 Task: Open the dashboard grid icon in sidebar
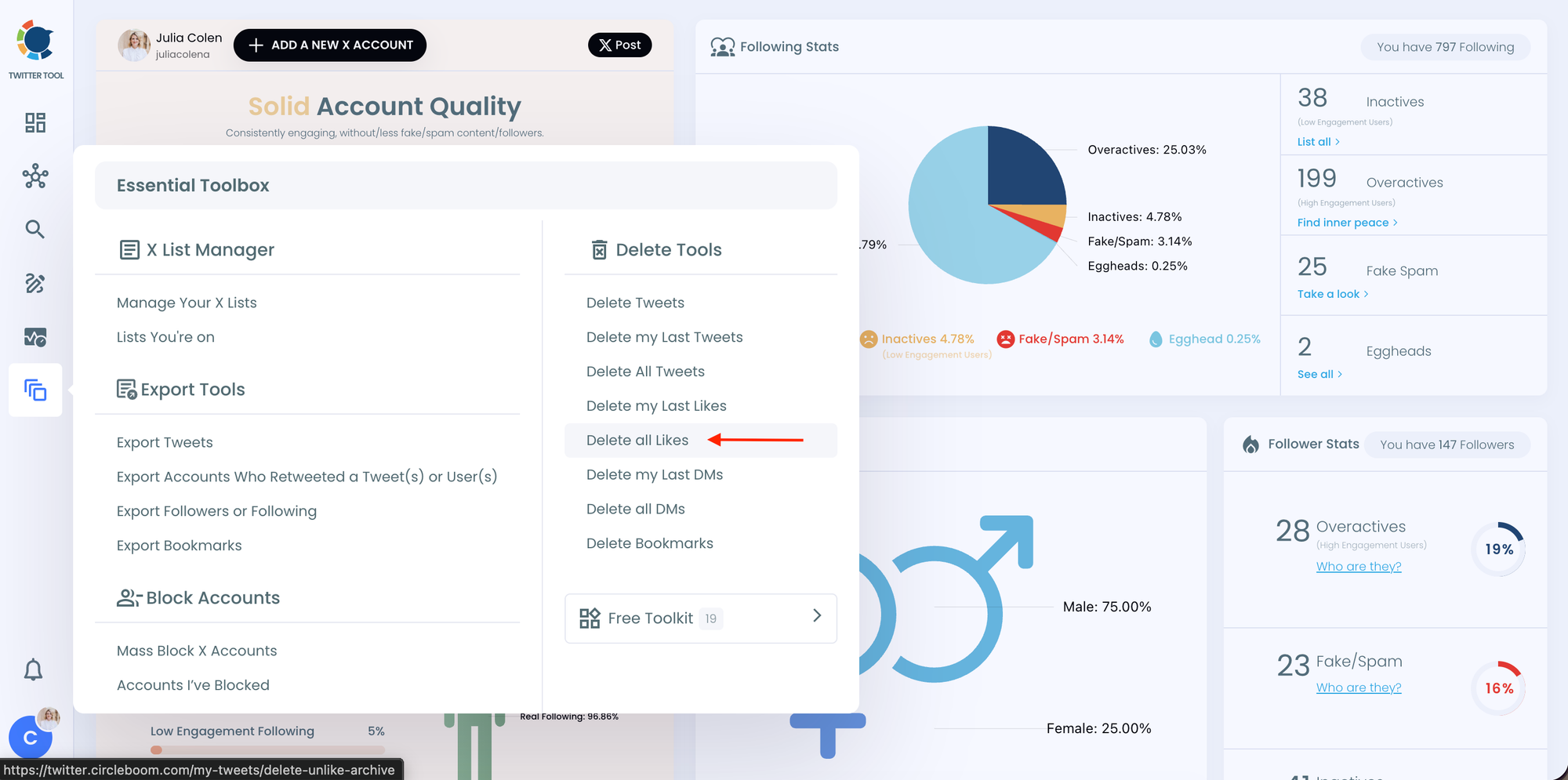[x=35, y=122]
